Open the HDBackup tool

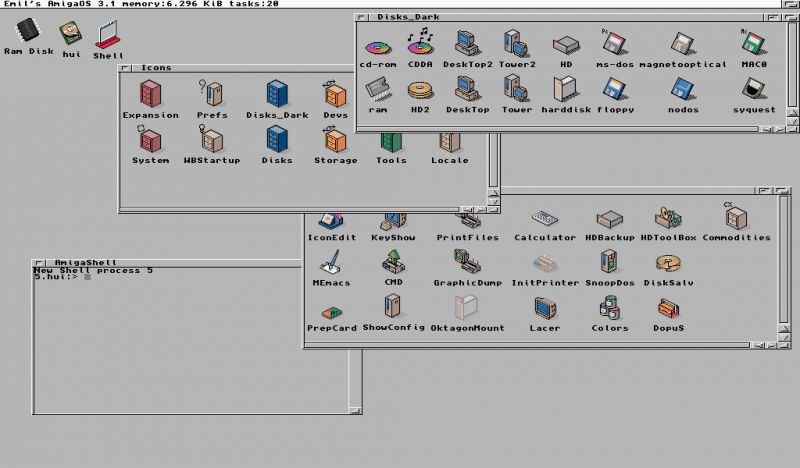pyautogui.click(x=610, y=219)
